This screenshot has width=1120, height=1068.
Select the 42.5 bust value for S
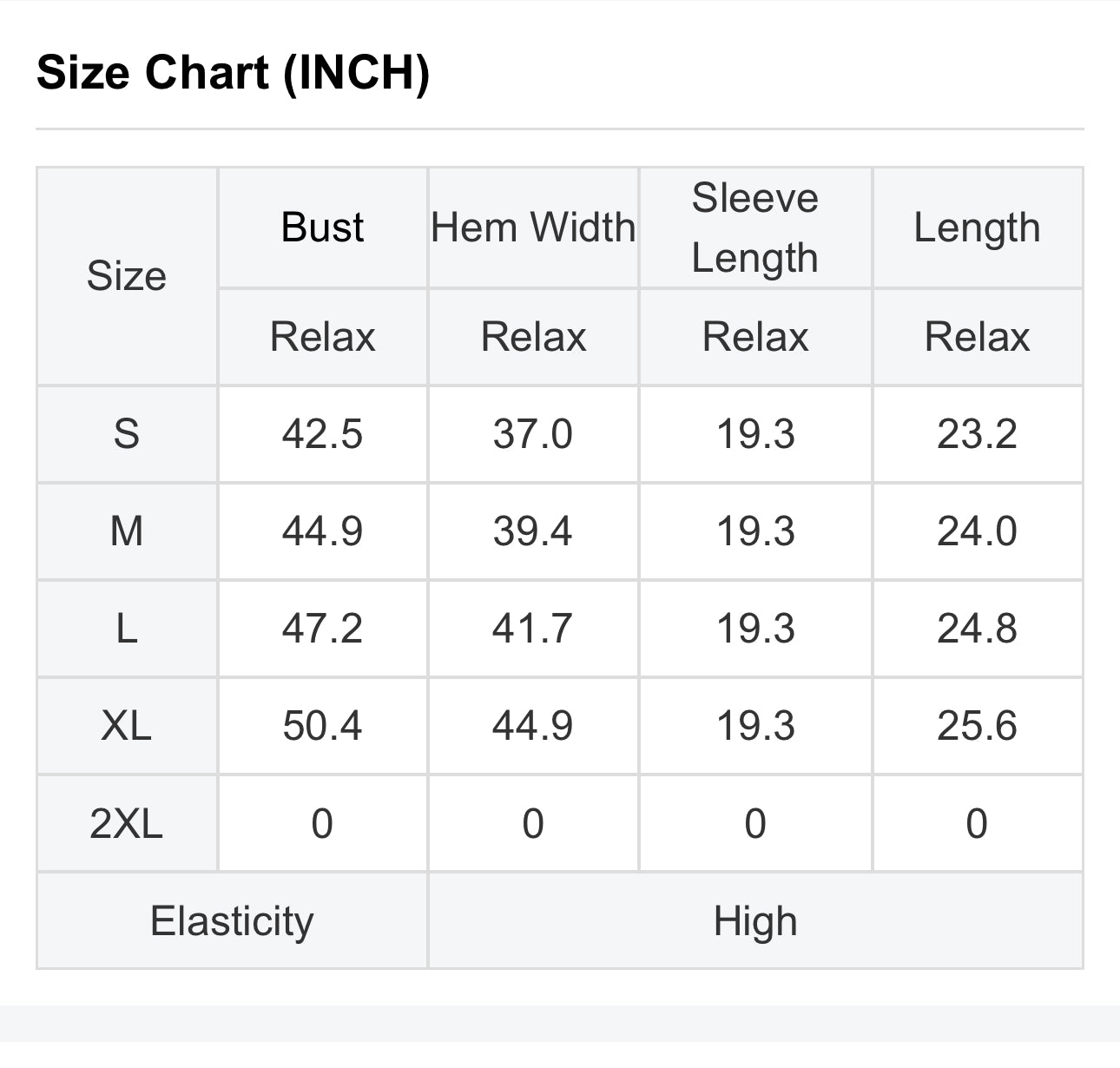point(322,433)
